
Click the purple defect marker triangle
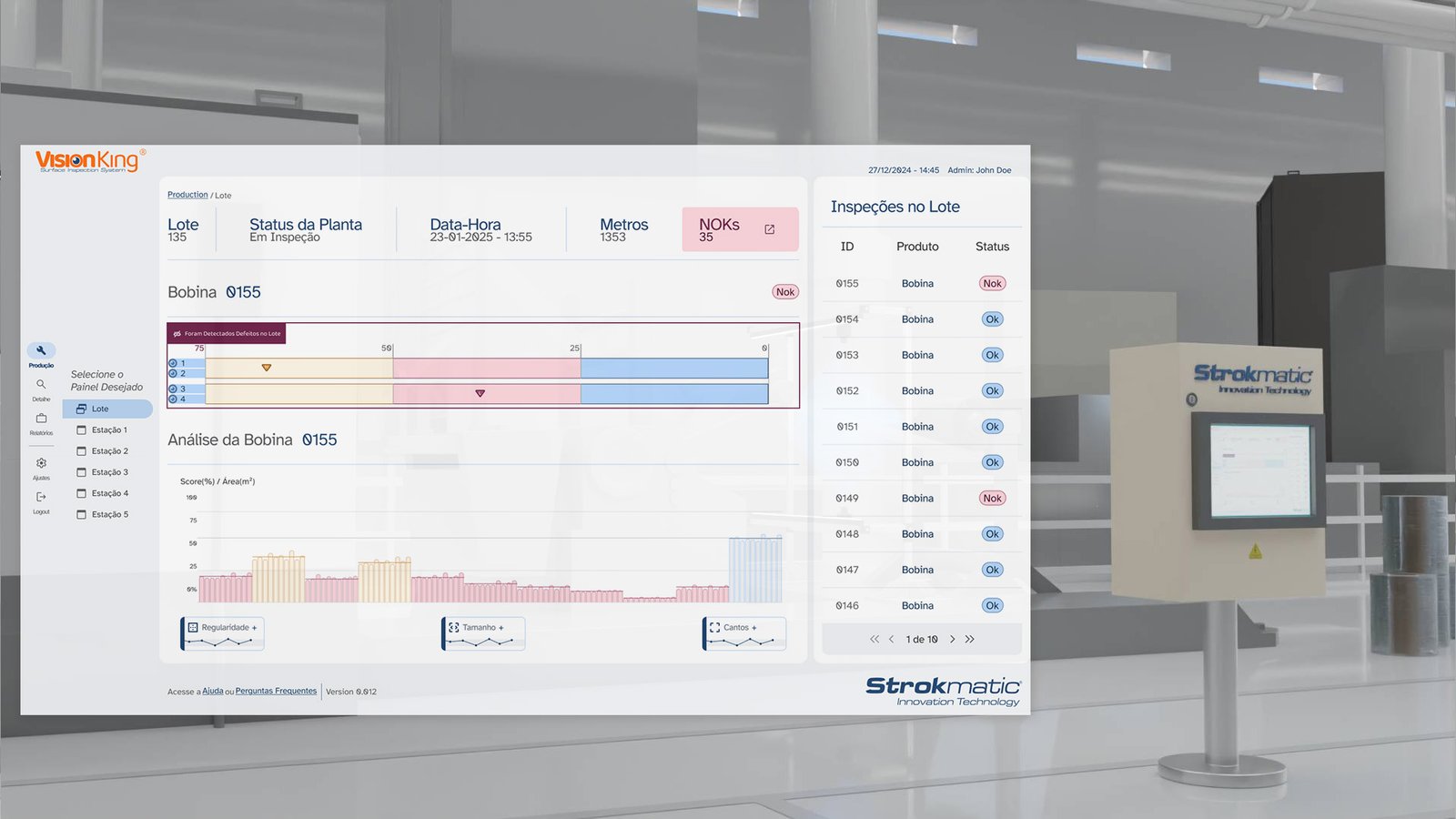[x=480, y=393]
